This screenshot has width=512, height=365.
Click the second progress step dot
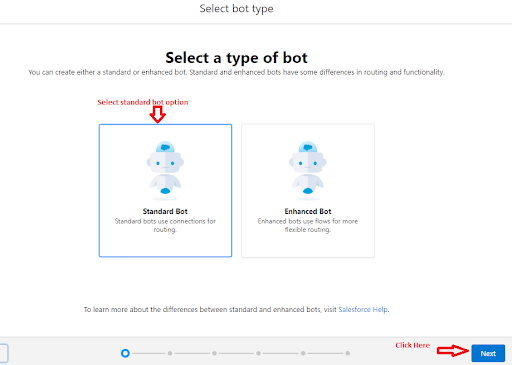[170, 353]
